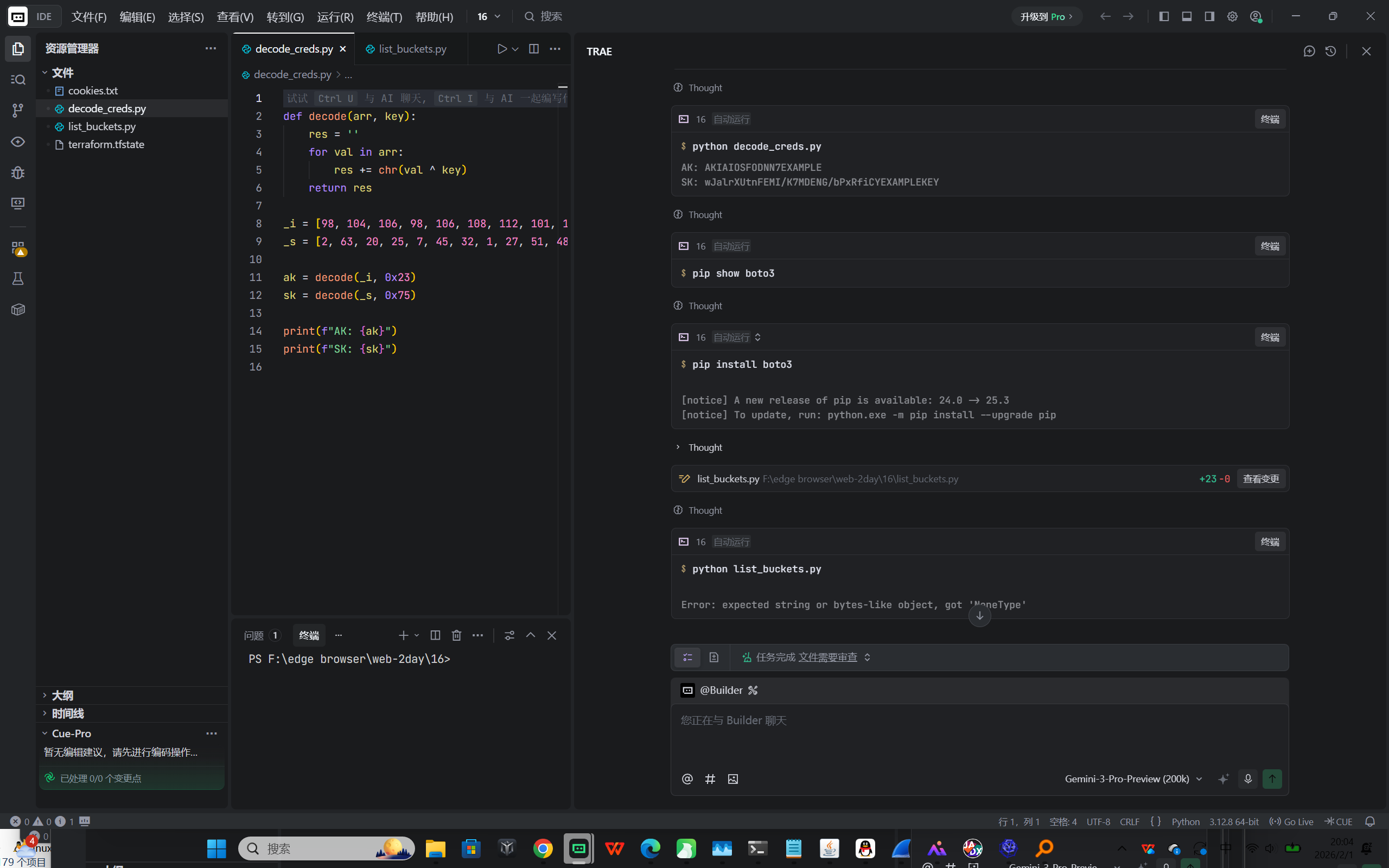Open chat history clock icon
1389x868 pixels.
[x=1330, y=51]
